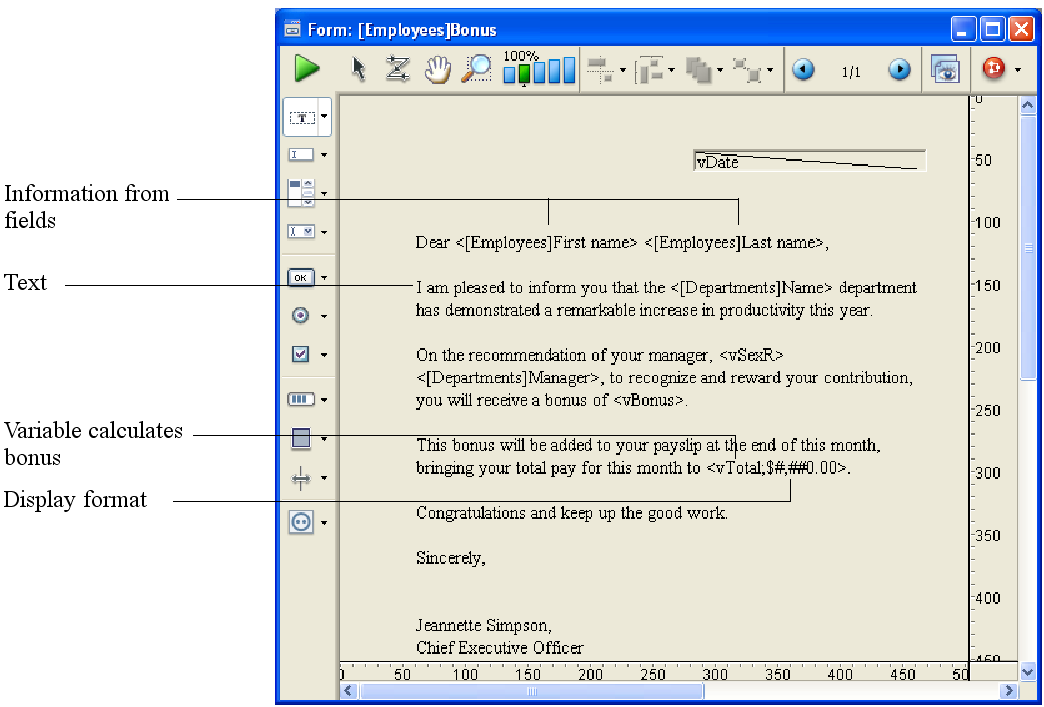
Task: Click 'This bonus will be added' line
Action: (x=649, y=444)
